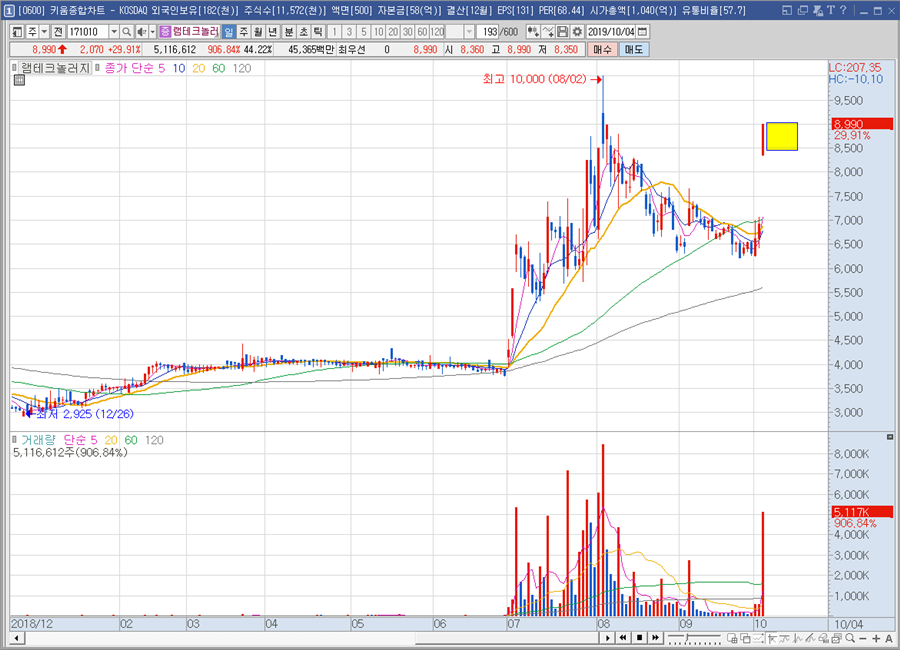Viewport: 900px width, 650px height.
Task: Click the copy window icon in title bar
Action: click(802, 10)
